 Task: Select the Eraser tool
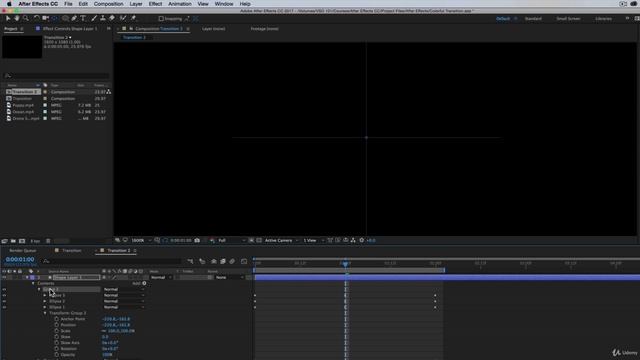[112, 18]
